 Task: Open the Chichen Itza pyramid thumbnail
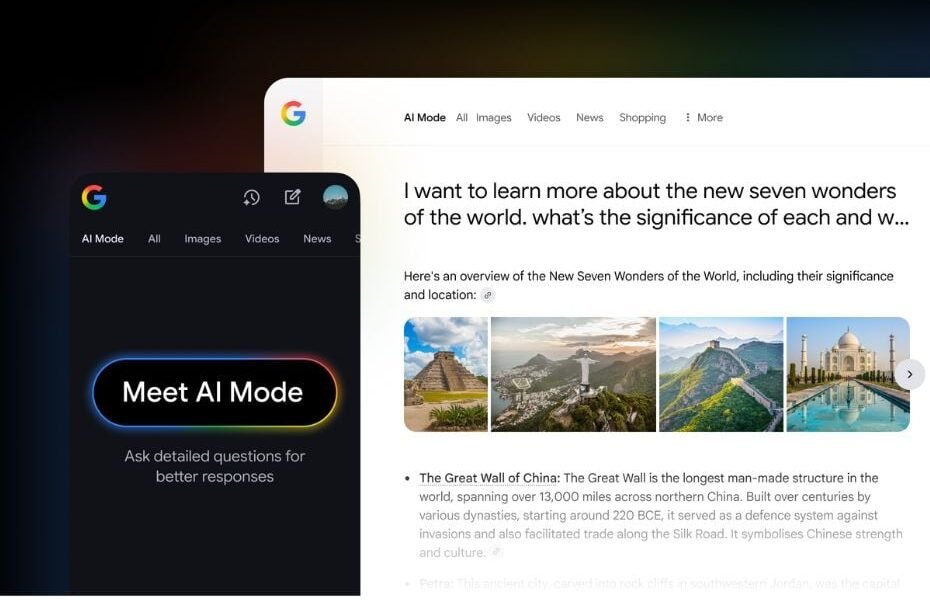tap(445, 374)
